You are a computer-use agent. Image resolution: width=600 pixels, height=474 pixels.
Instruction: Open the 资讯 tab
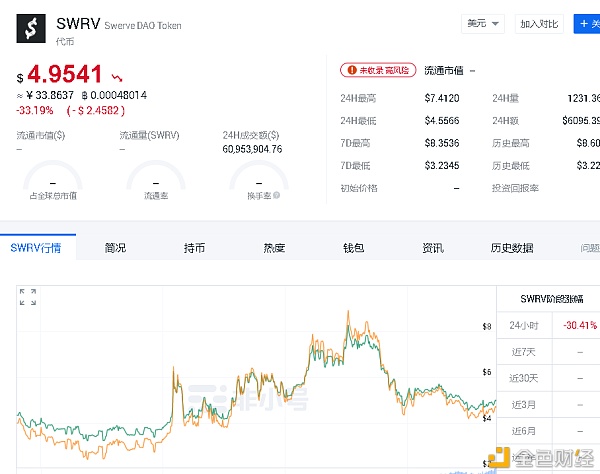point(433,248)
